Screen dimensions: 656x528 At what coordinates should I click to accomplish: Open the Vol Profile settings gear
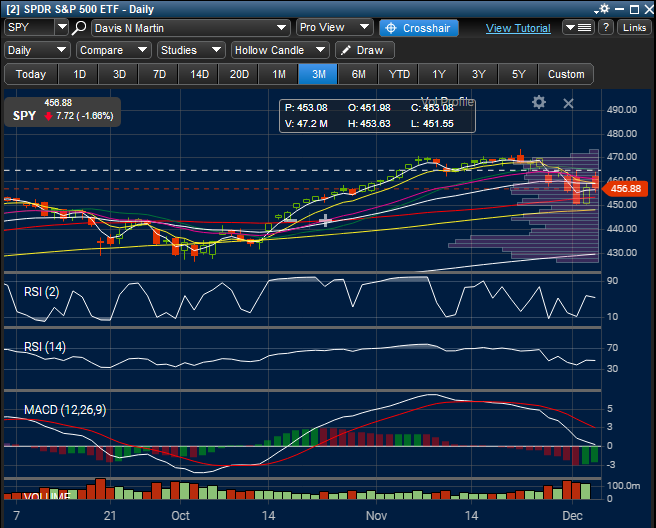point(539,102)
